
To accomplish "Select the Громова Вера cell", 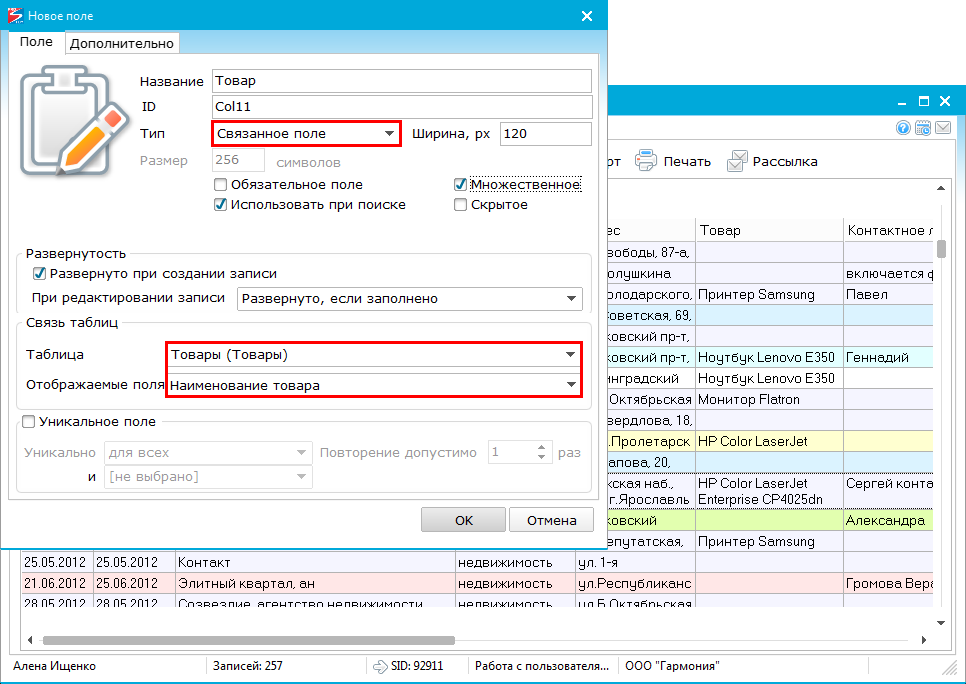I will [888, 584].
